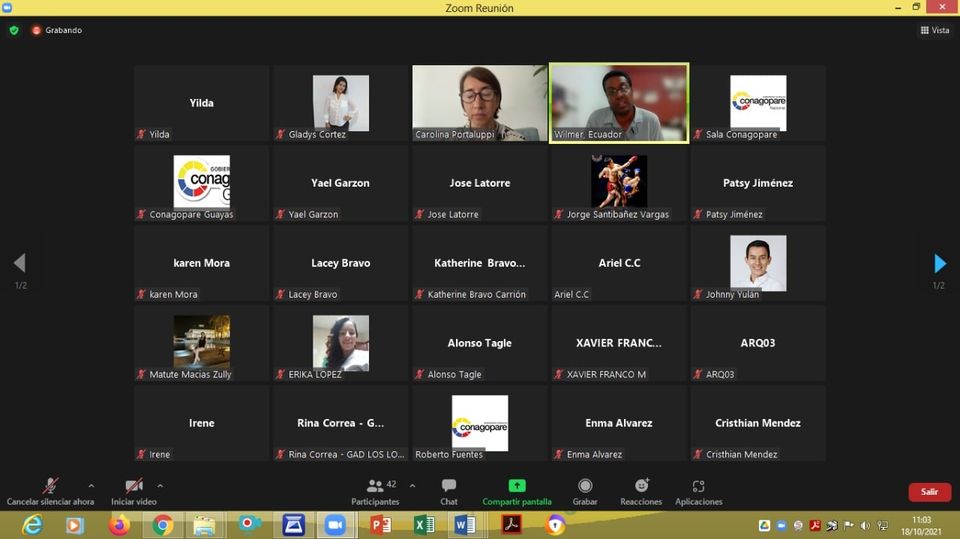Image resolution: width=960 pixels, height=539 pixels.
Task: Start recording with the Grabar icon
Action: click(585, 486)
